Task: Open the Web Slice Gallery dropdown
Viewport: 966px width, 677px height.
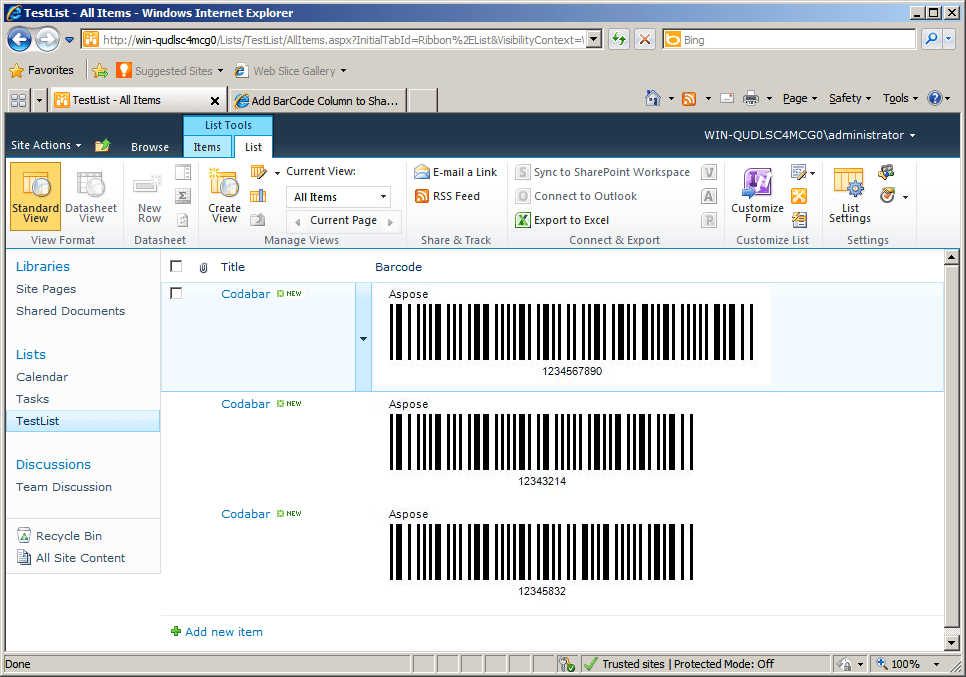Action: tap(343, 71)
